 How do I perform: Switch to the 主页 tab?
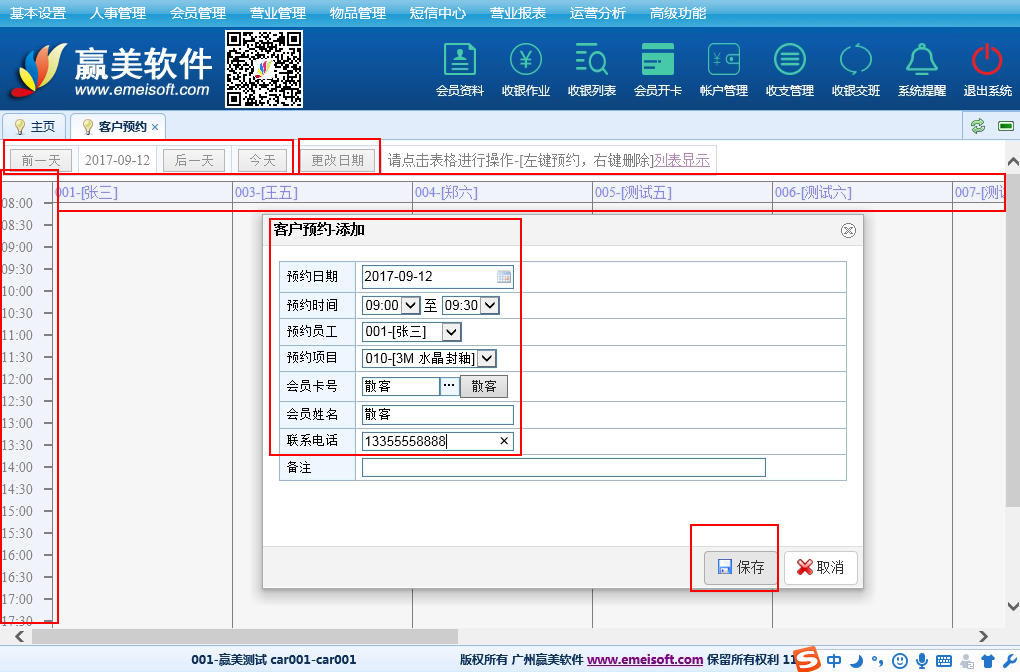pyautogui.click(x=34, y=127)
